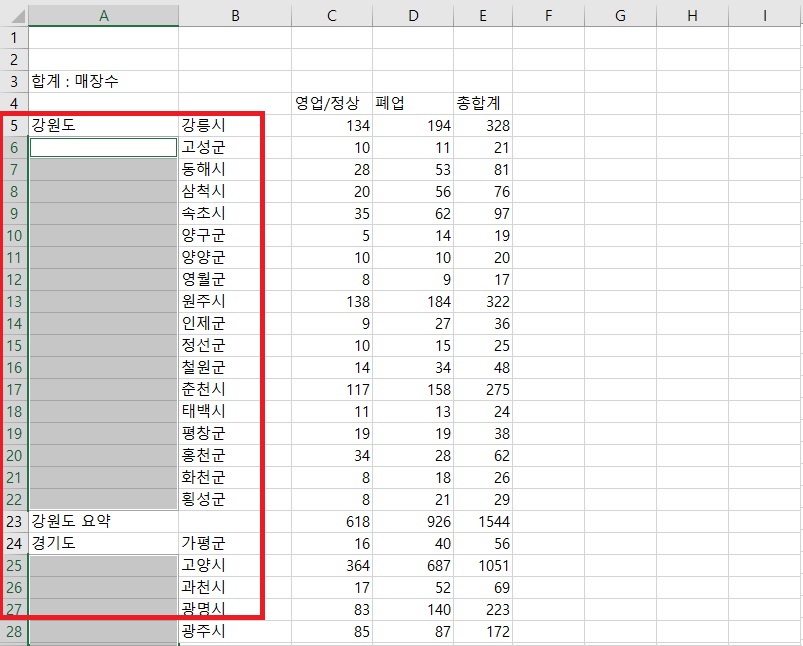
Task: Click the cell '합계 : 매장수'
Action: (x=103, y=81)
